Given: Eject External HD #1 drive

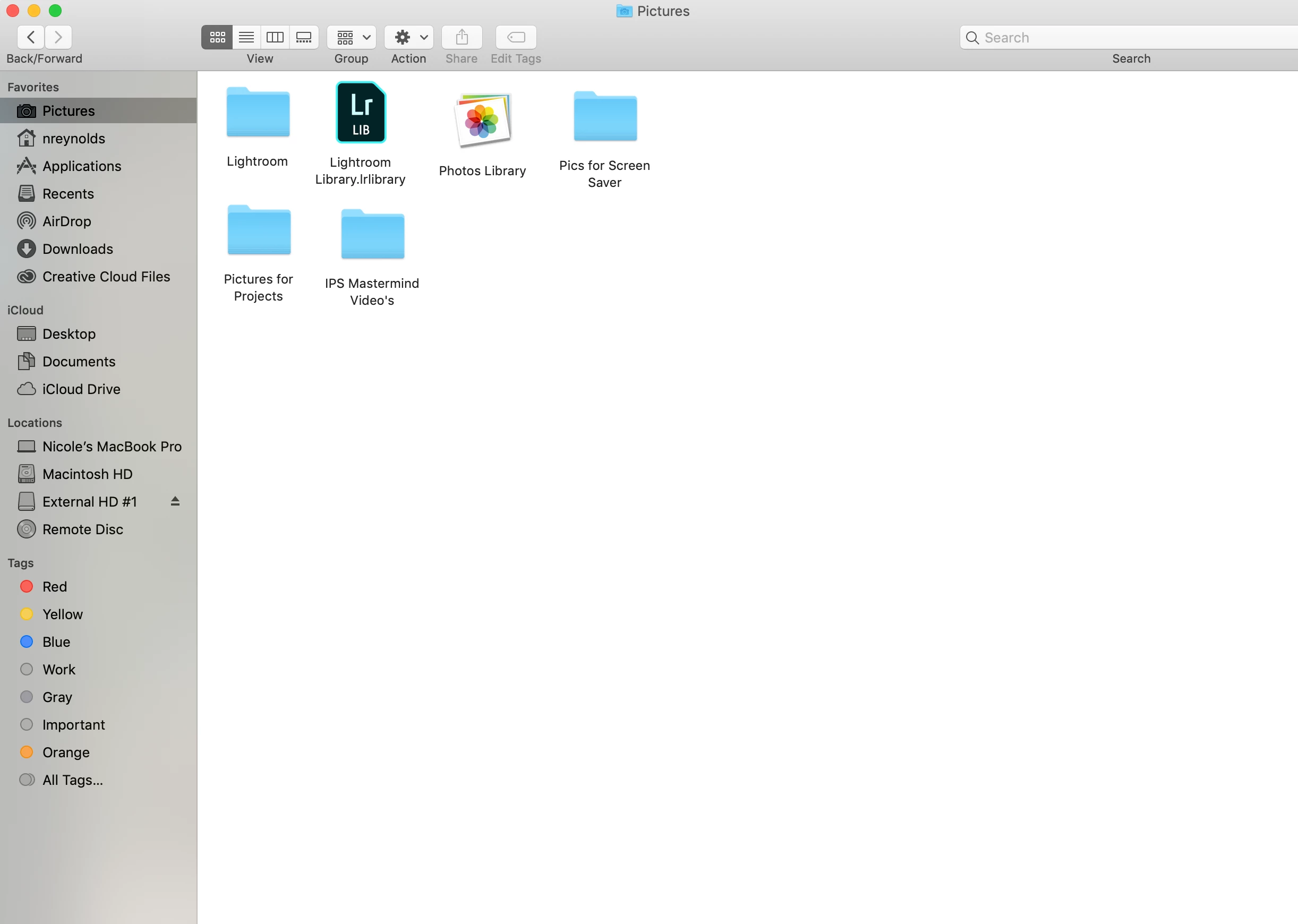Looking at the screenshot, I should 175,501.
